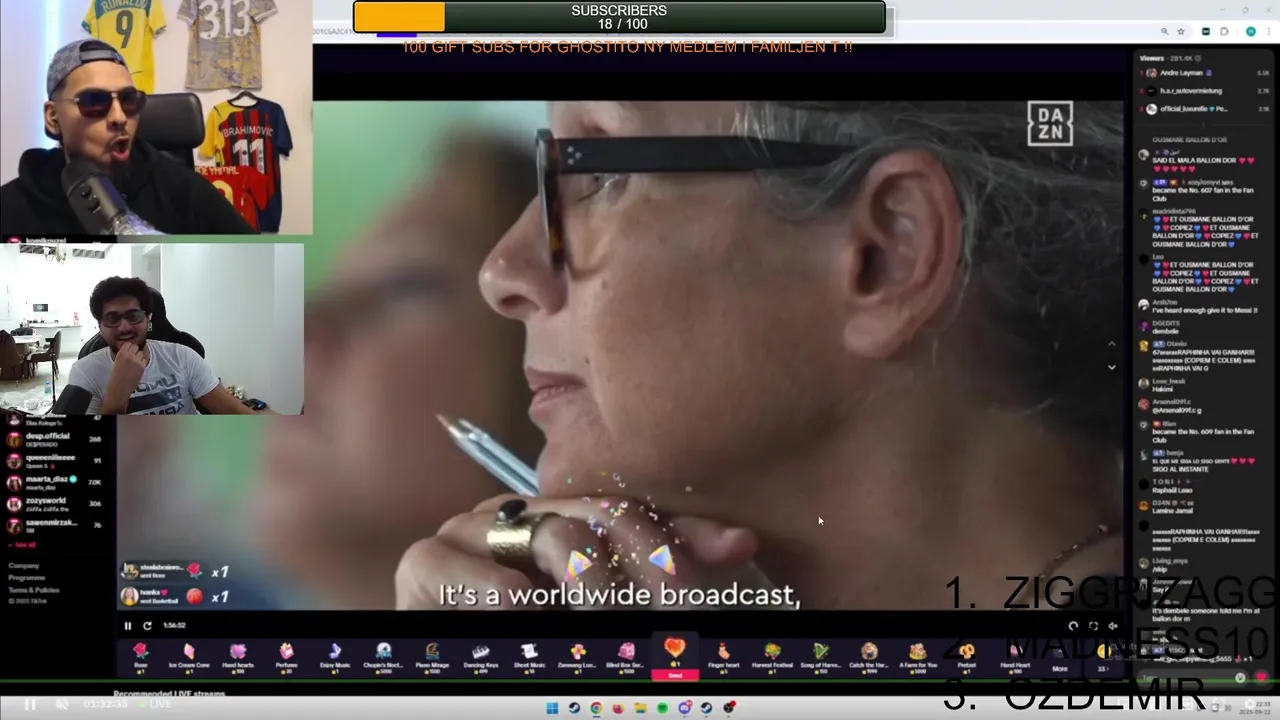The width and height of the screenshot is (1280, 720).
Task: Open top viewer Andre Layman
Action: [x=1206, y=73]
